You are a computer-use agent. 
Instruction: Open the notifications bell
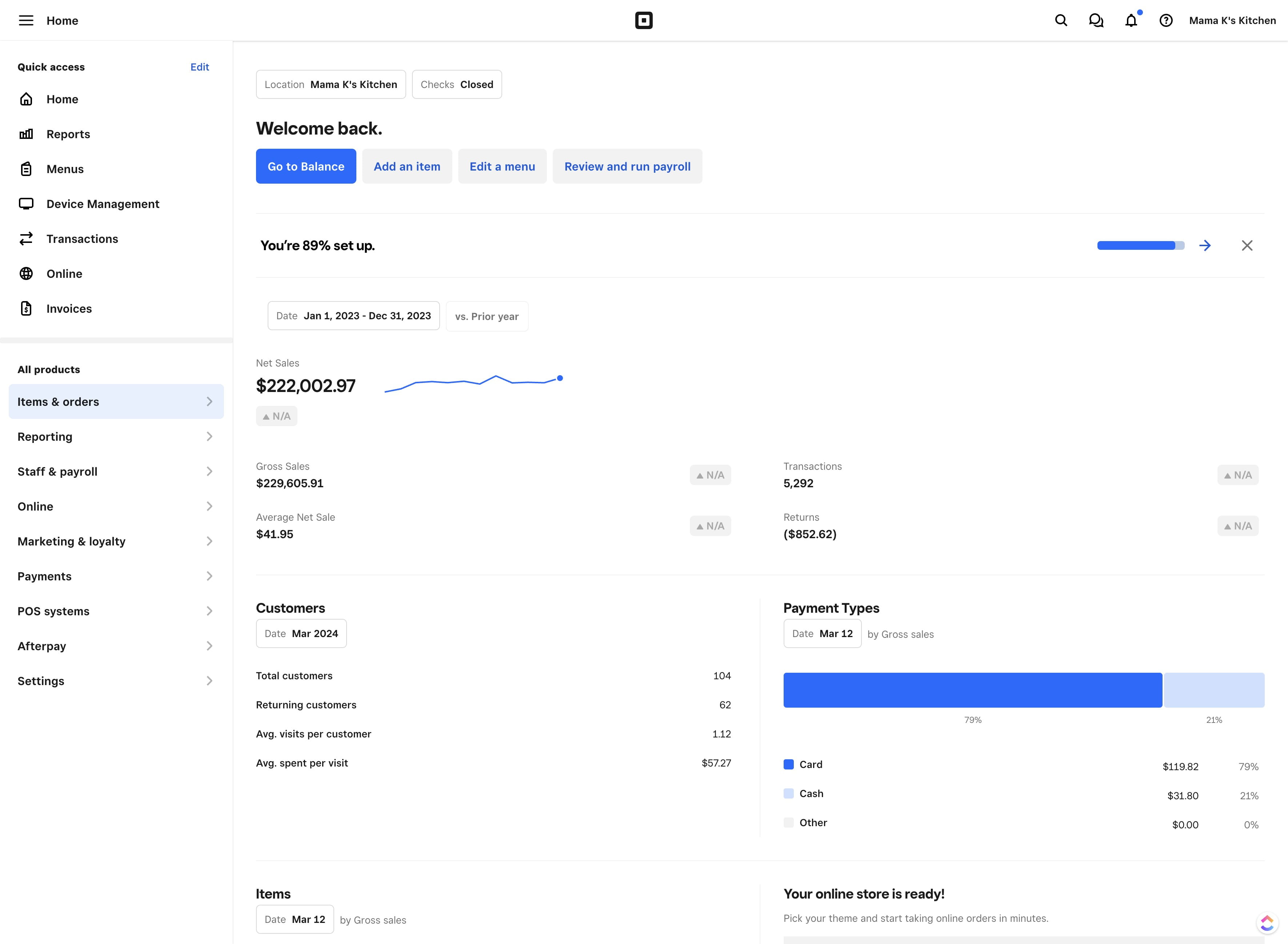point(1131,21)
